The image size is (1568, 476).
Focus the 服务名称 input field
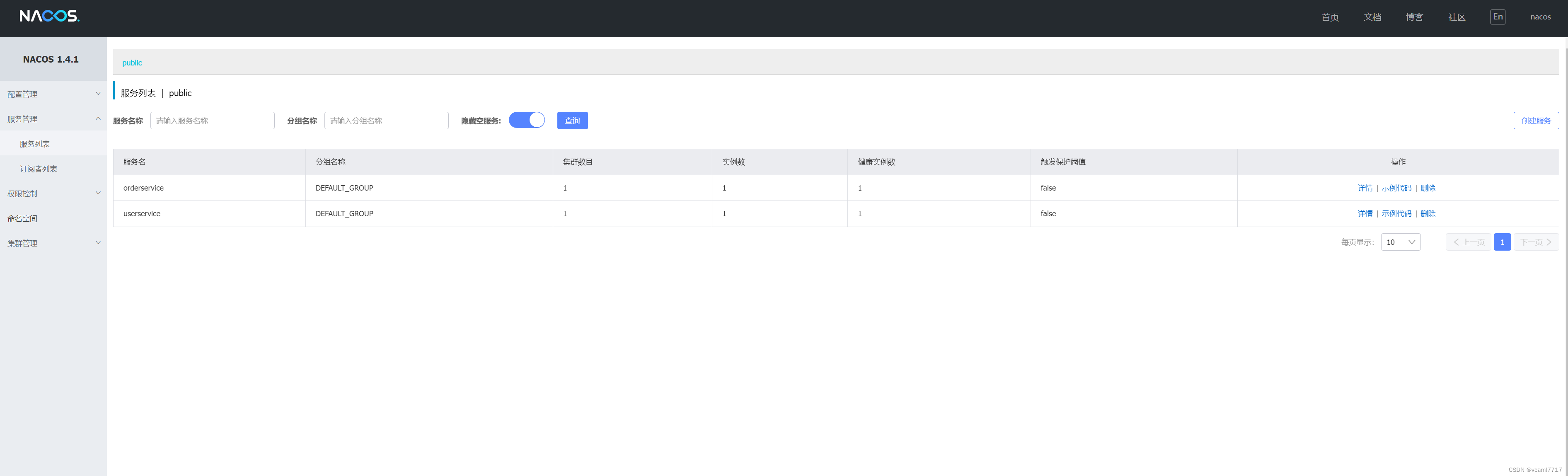pos(213,121)
